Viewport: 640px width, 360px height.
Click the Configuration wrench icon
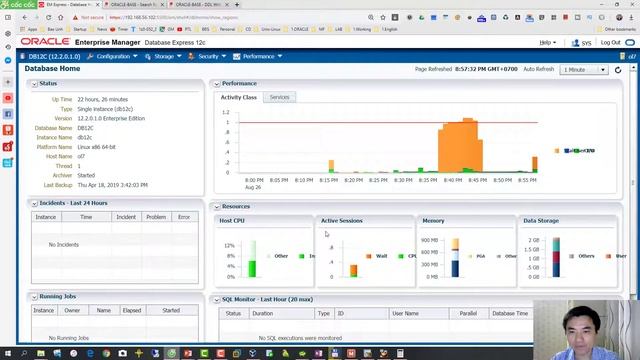[90, 56]
